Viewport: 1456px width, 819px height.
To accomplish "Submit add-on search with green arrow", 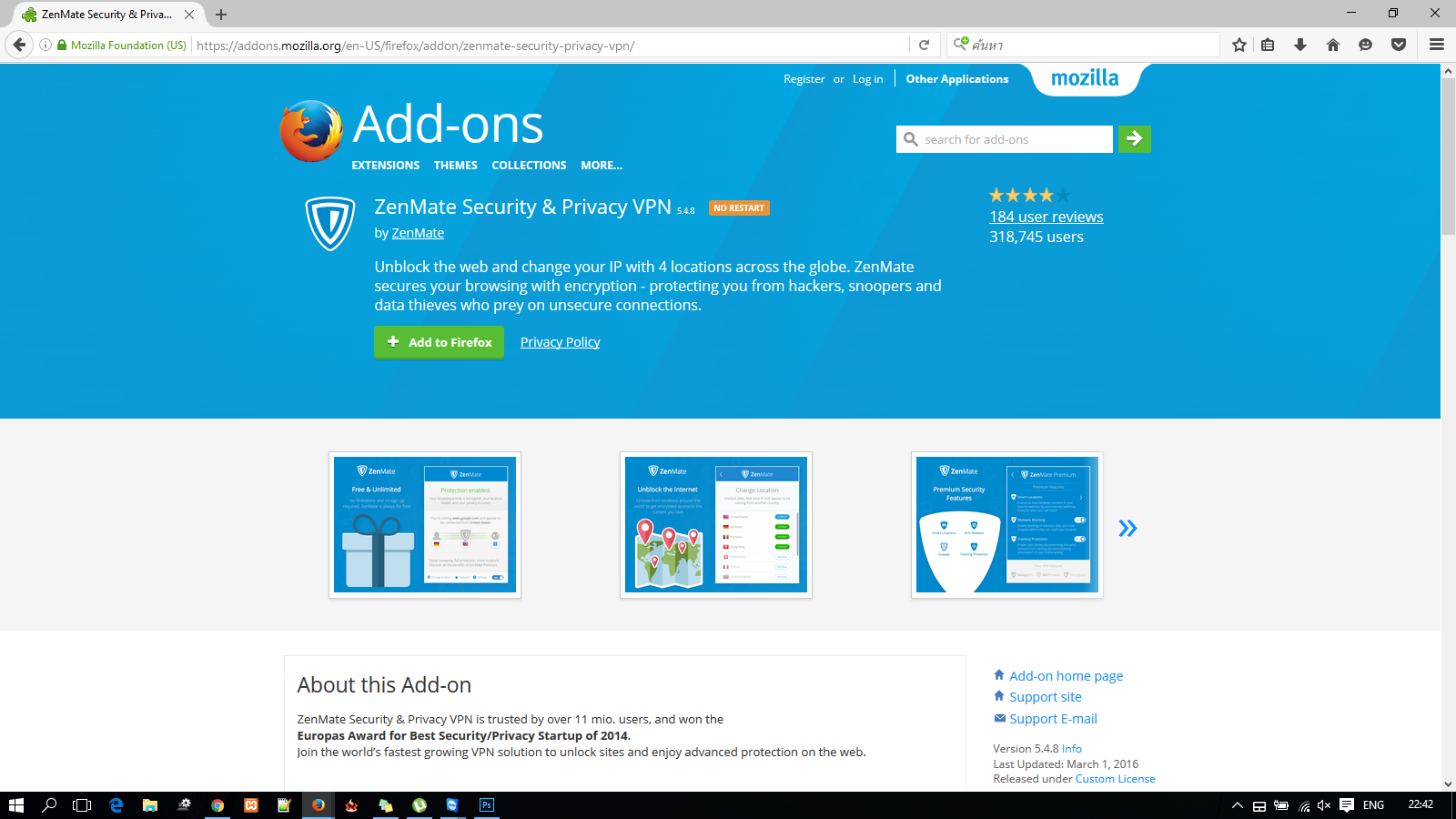I will pos(1135,139).
